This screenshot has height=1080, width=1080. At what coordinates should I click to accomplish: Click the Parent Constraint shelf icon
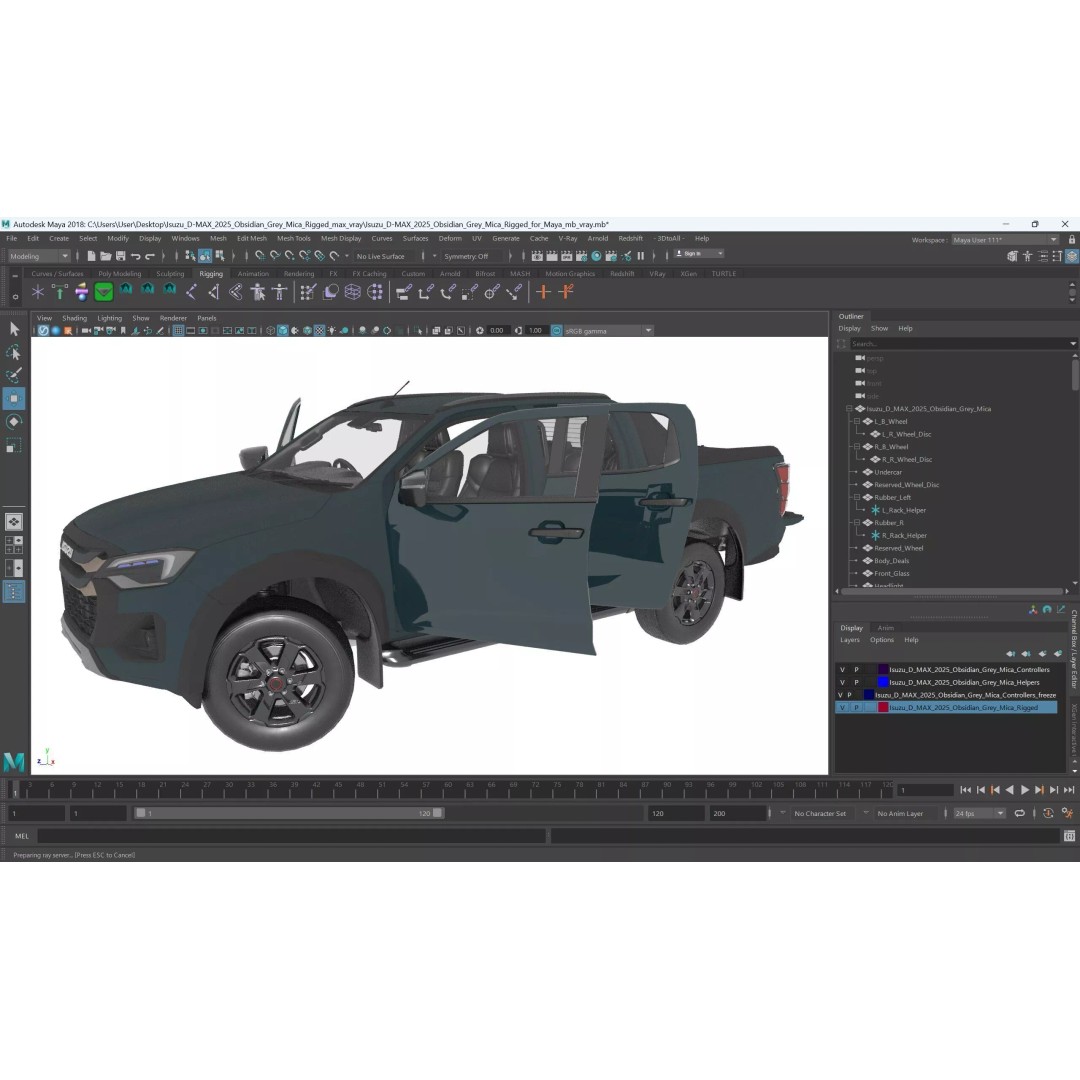[x=404, y=292]
